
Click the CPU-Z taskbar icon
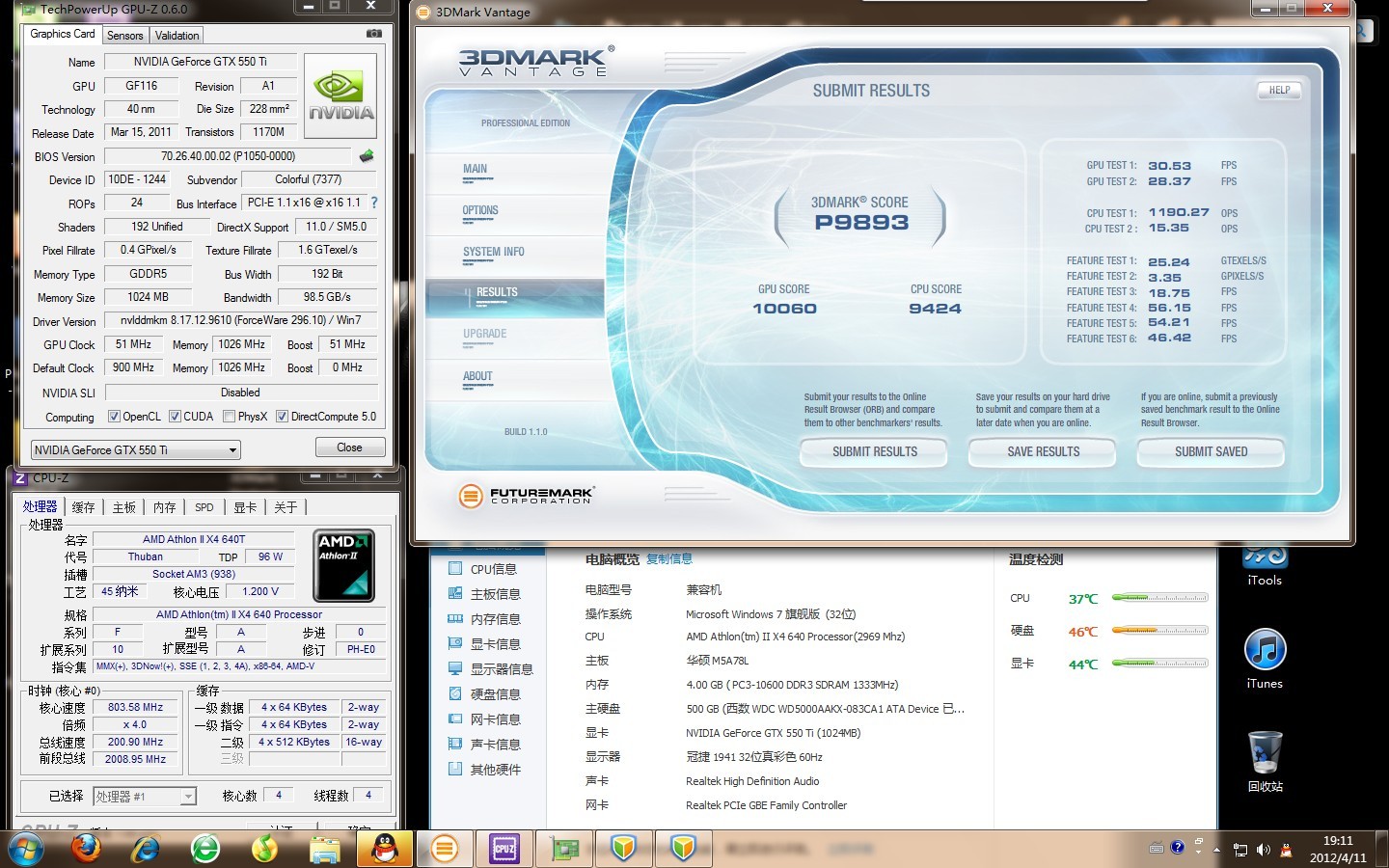pyautogui.click(x=504, y=849)
